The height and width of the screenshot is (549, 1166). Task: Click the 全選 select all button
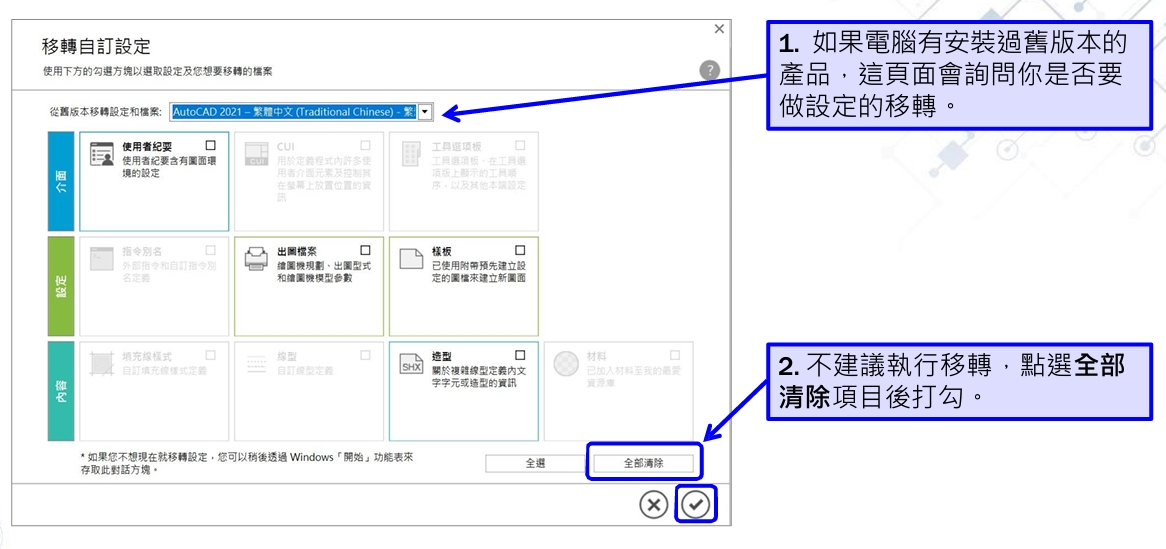[535, 463]
